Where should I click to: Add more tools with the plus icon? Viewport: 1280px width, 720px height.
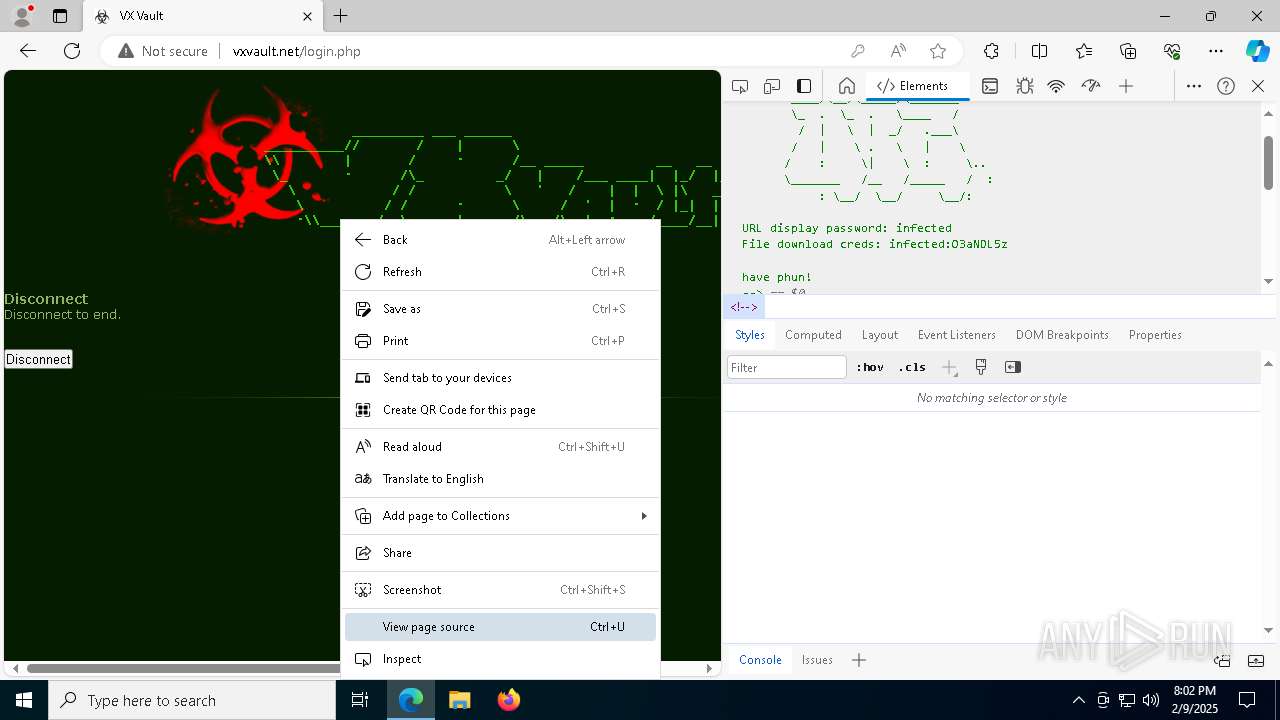click(1126, 86)
